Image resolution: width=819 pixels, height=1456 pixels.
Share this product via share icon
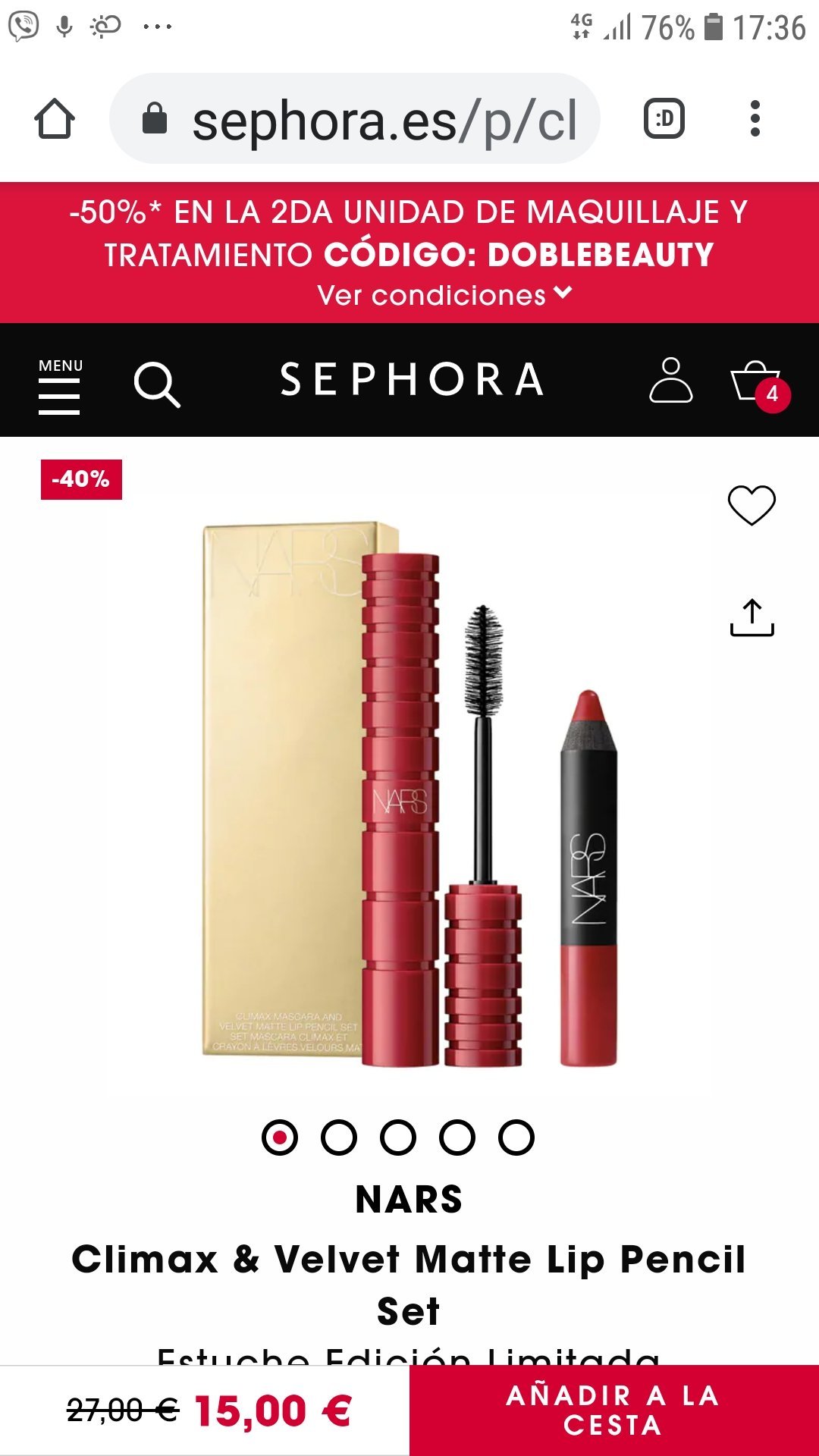(x=752, y=618)
